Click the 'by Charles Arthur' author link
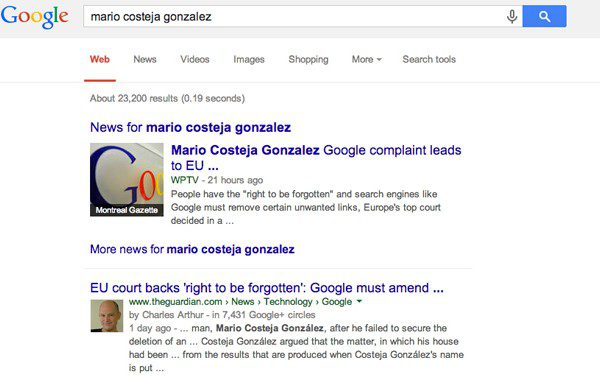This screenshot has height=380, width=600. tap(166, 315)
